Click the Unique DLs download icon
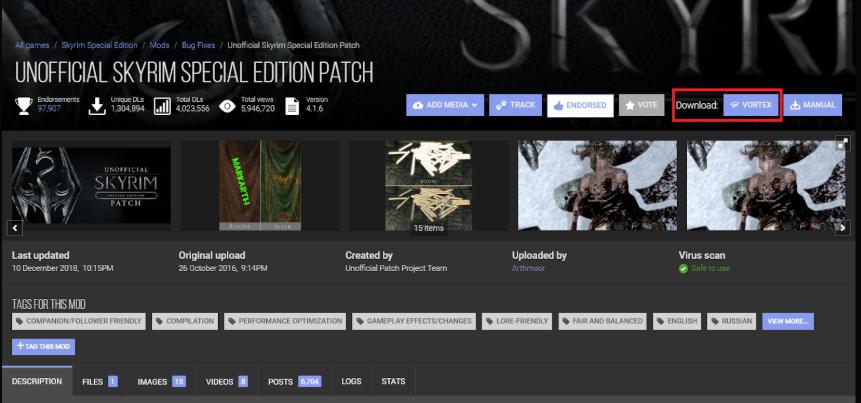Screen dimensions: 861x403 click(x=97, y=105)
